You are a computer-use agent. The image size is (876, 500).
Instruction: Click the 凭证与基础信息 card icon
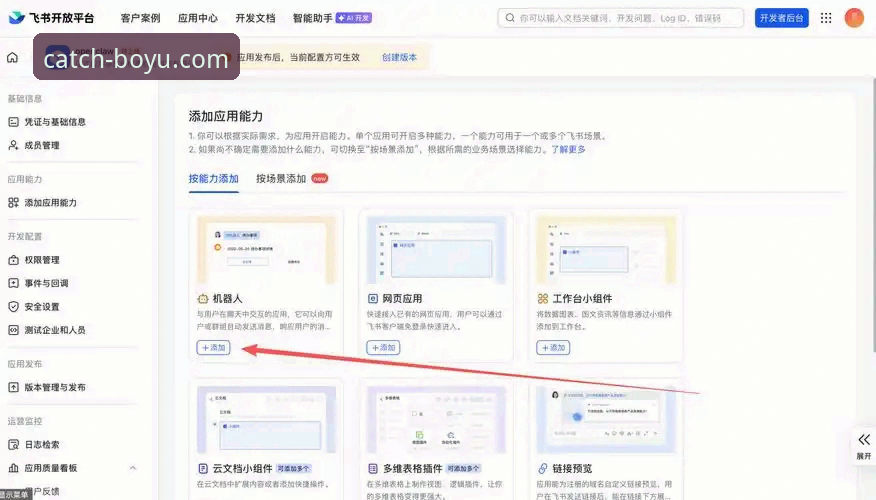pos(13,122)
